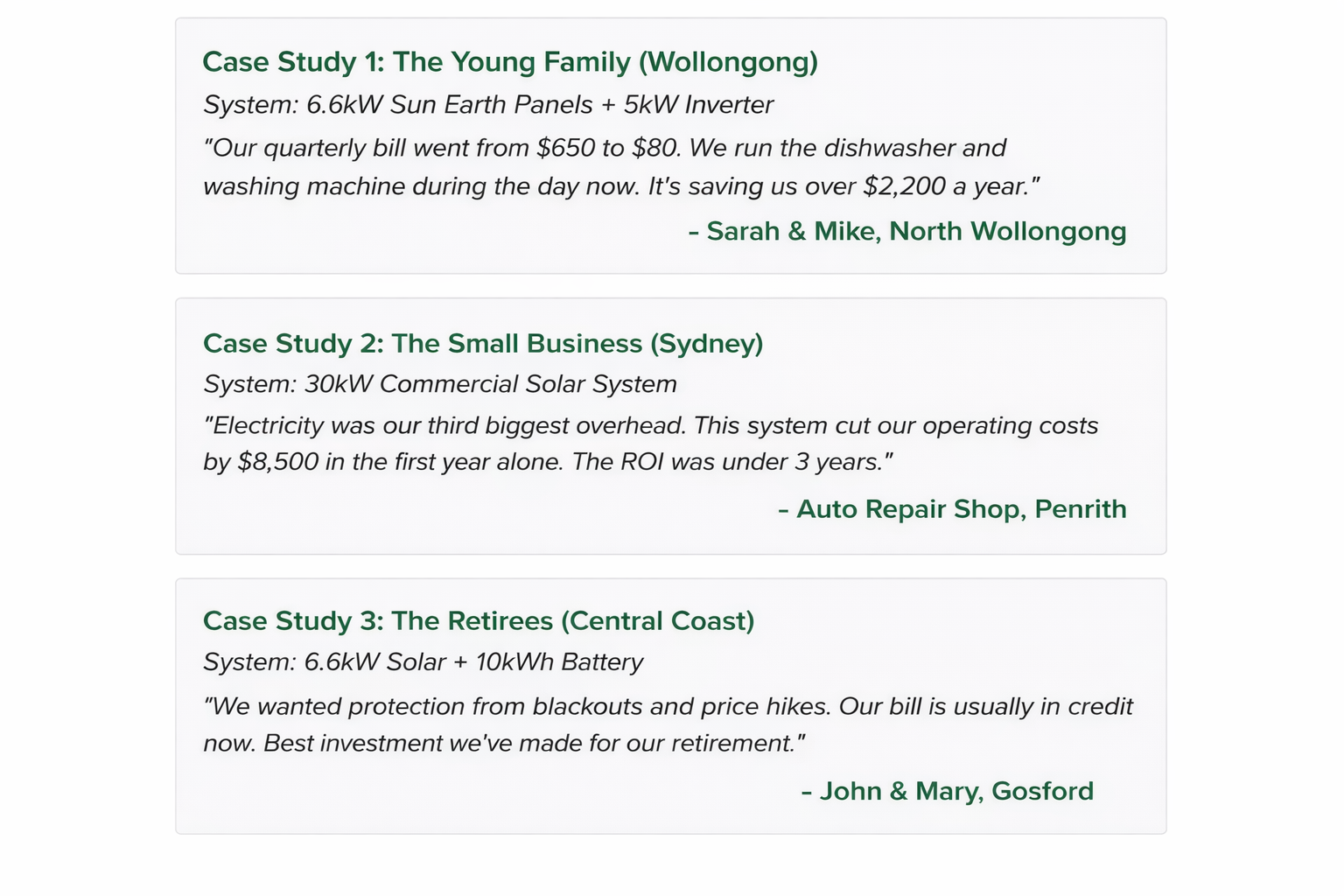Click the Sarah & Mike, North Wollongong attribution

click(907, 231)
